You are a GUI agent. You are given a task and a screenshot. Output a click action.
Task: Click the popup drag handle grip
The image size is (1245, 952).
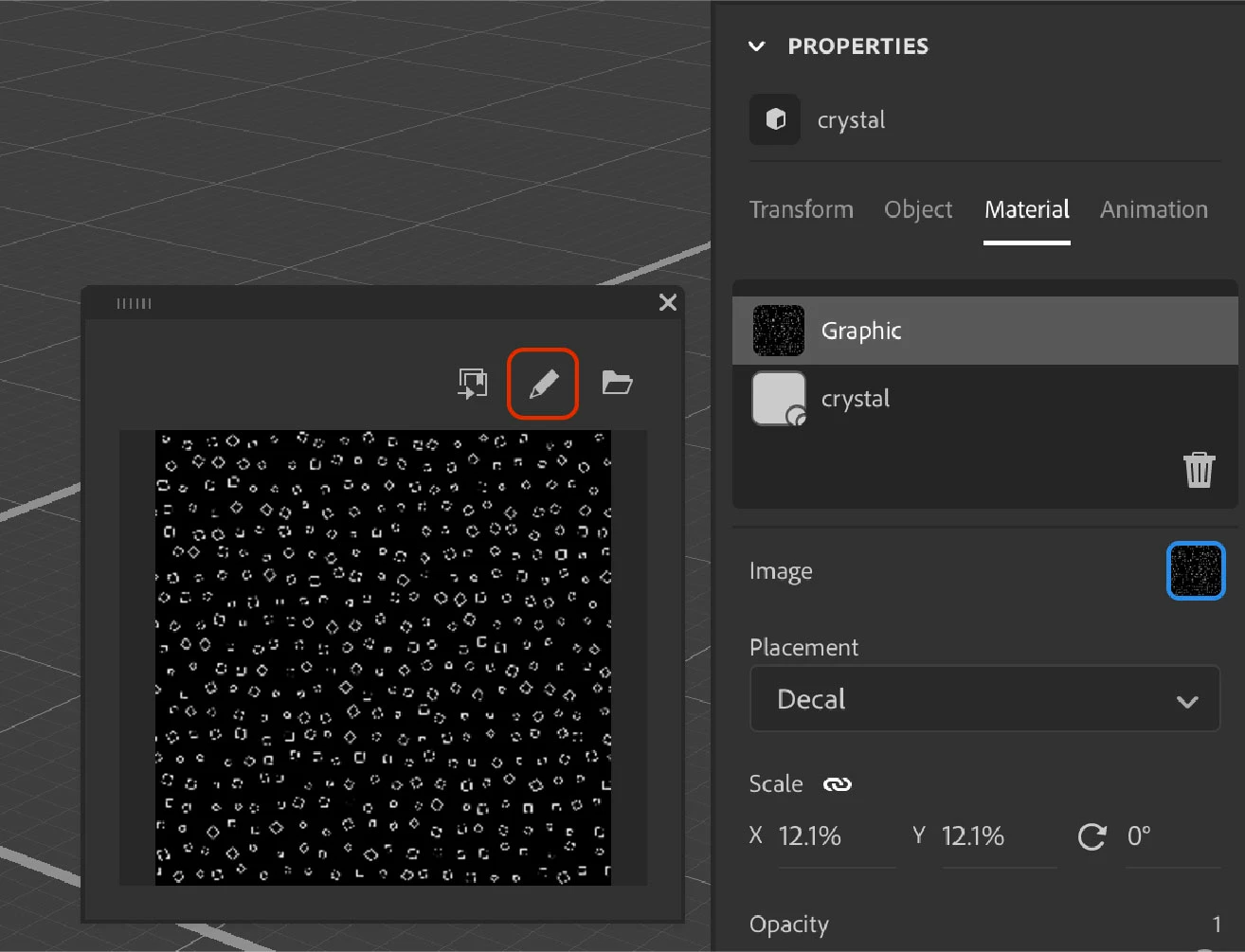[134, 303]
